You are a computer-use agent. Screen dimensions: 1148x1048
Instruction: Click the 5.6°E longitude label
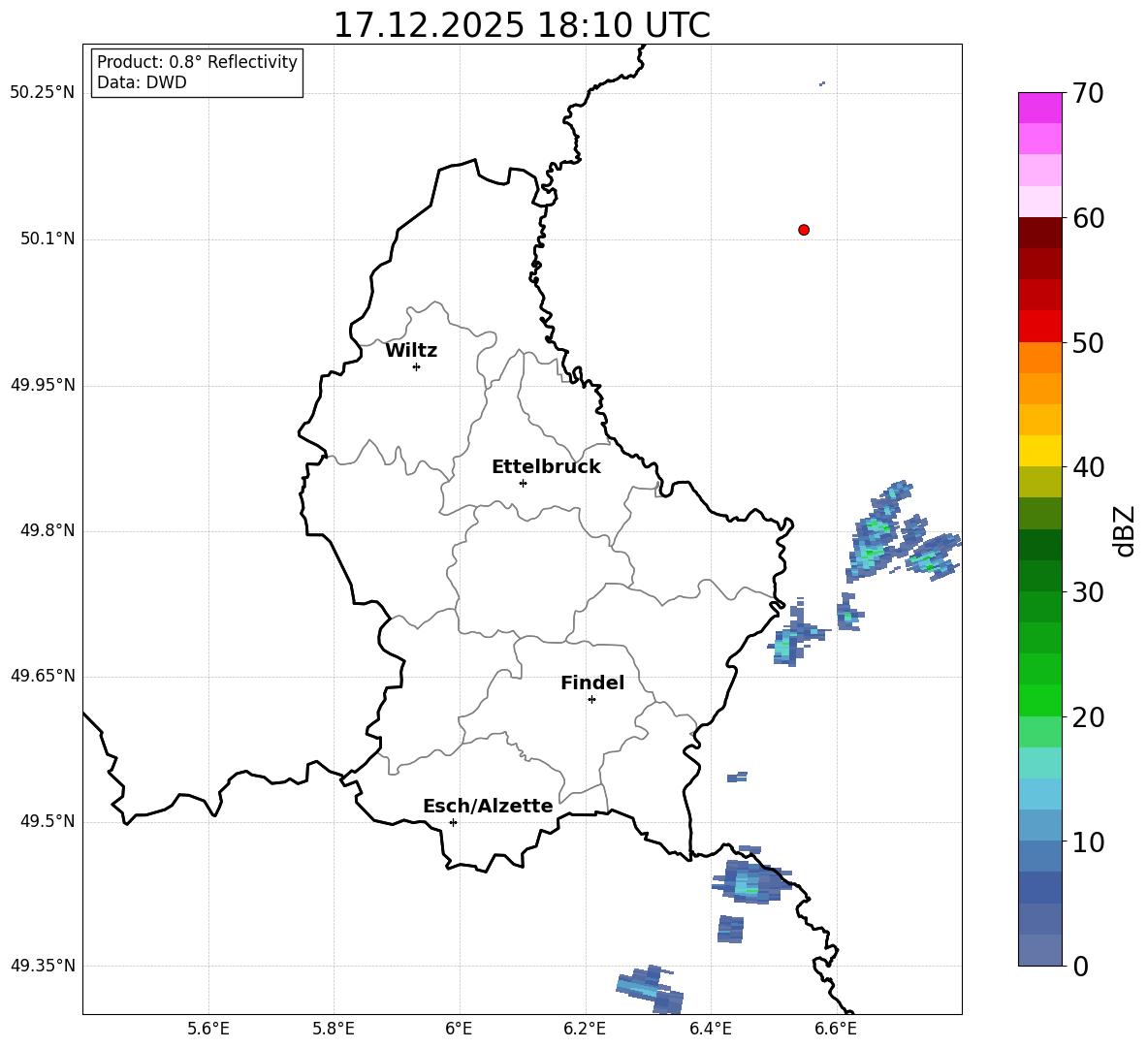point(208,1029)
